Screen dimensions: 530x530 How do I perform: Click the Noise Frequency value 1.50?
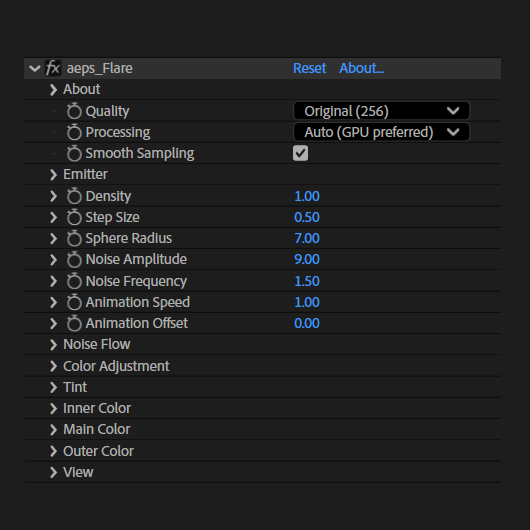click(307, 281)
